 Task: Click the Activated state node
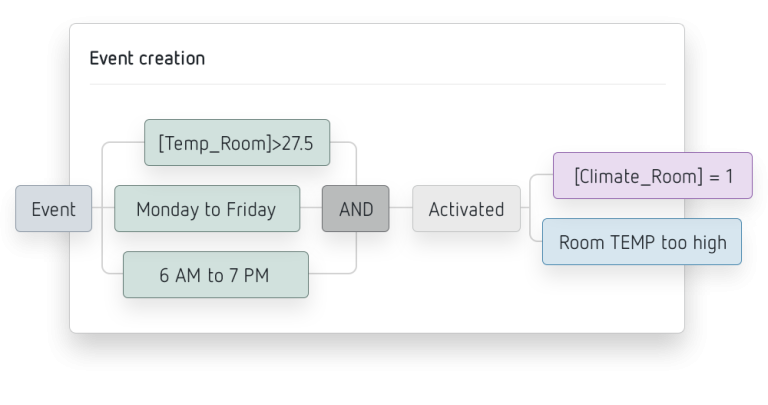tap(466, 209)
